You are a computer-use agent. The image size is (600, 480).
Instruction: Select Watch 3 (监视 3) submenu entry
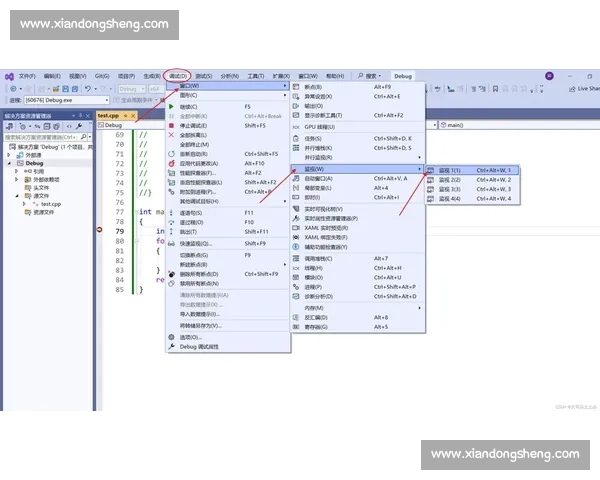[473, 189]
